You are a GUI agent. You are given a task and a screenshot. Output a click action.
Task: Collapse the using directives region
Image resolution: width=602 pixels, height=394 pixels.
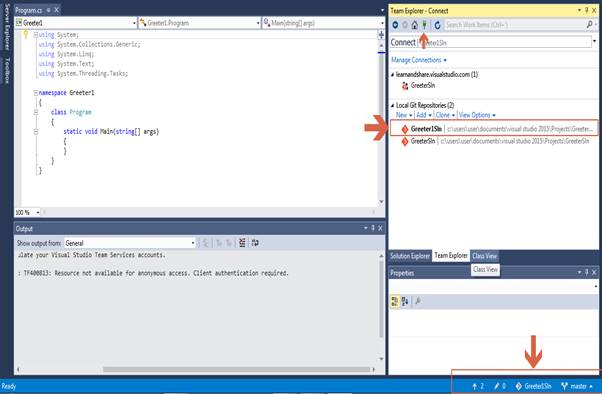(35, 35)
